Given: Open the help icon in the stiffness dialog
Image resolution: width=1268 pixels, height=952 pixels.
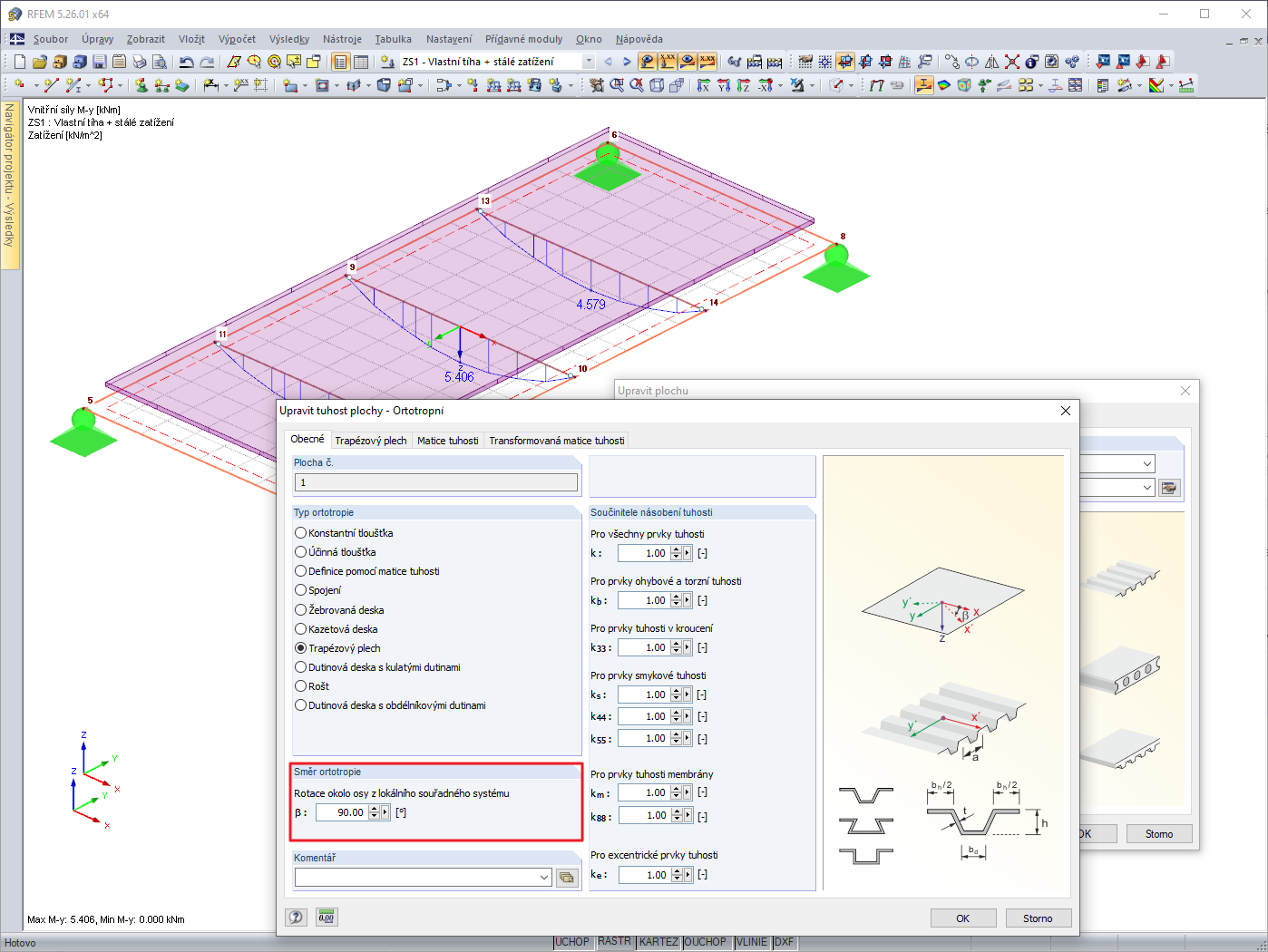Looking at the screenshot, I should [297, 918].
